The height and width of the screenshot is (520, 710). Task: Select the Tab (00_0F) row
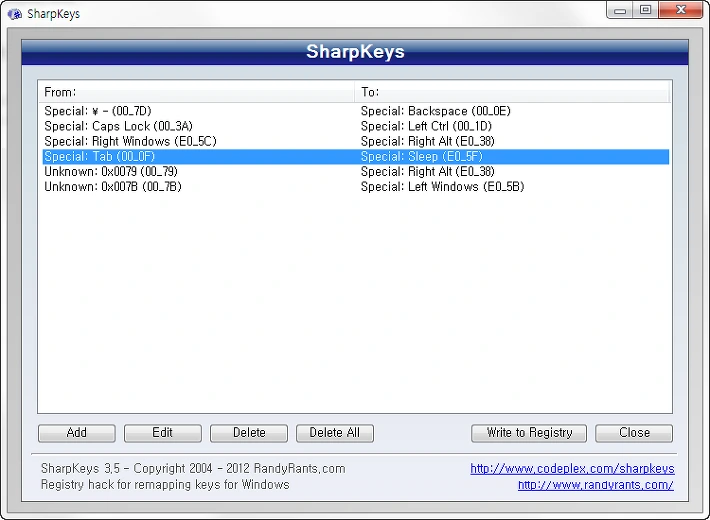click(x=355, y=157)
